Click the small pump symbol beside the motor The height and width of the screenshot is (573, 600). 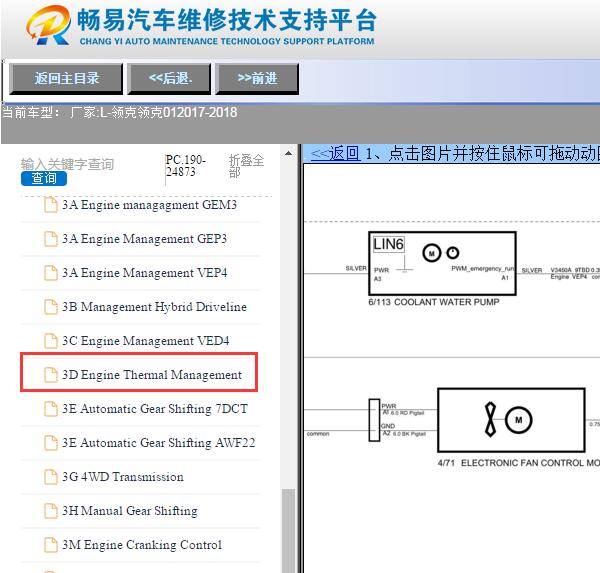pyautogui.click(x=453, y=253)
